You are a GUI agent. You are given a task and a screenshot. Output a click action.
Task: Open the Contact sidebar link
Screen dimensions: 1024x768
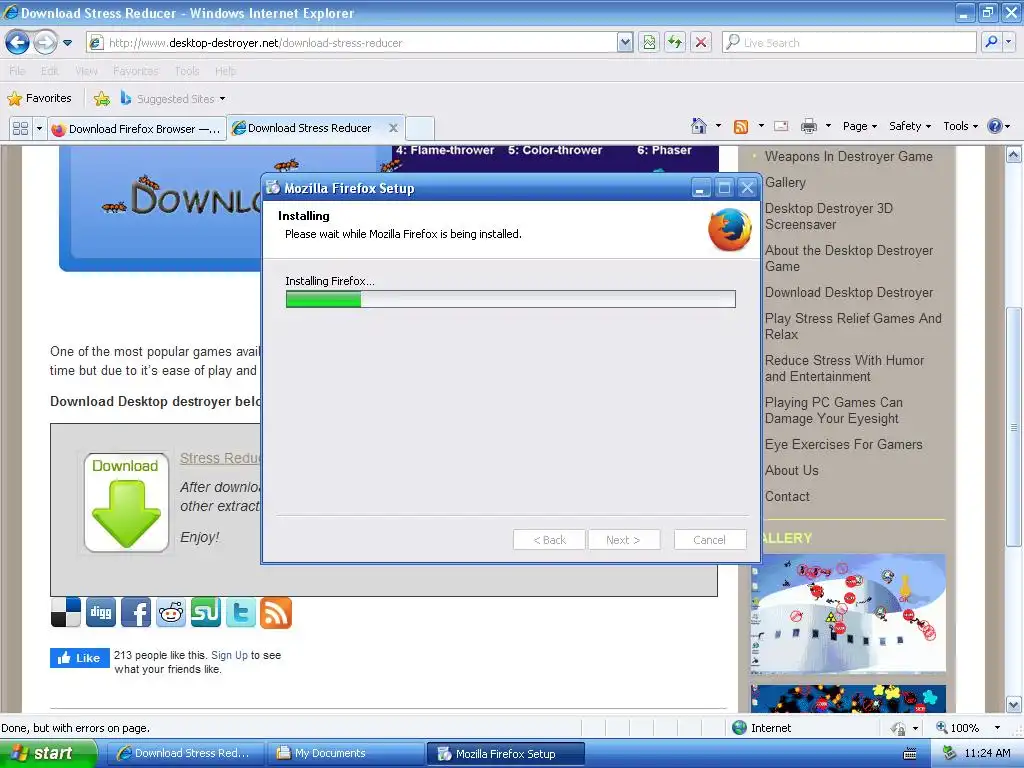[x=787, y=496]
